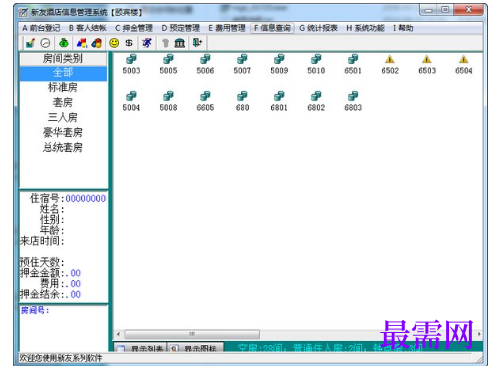
Task: Switch to 显示列表 tab
Action: 140,348
